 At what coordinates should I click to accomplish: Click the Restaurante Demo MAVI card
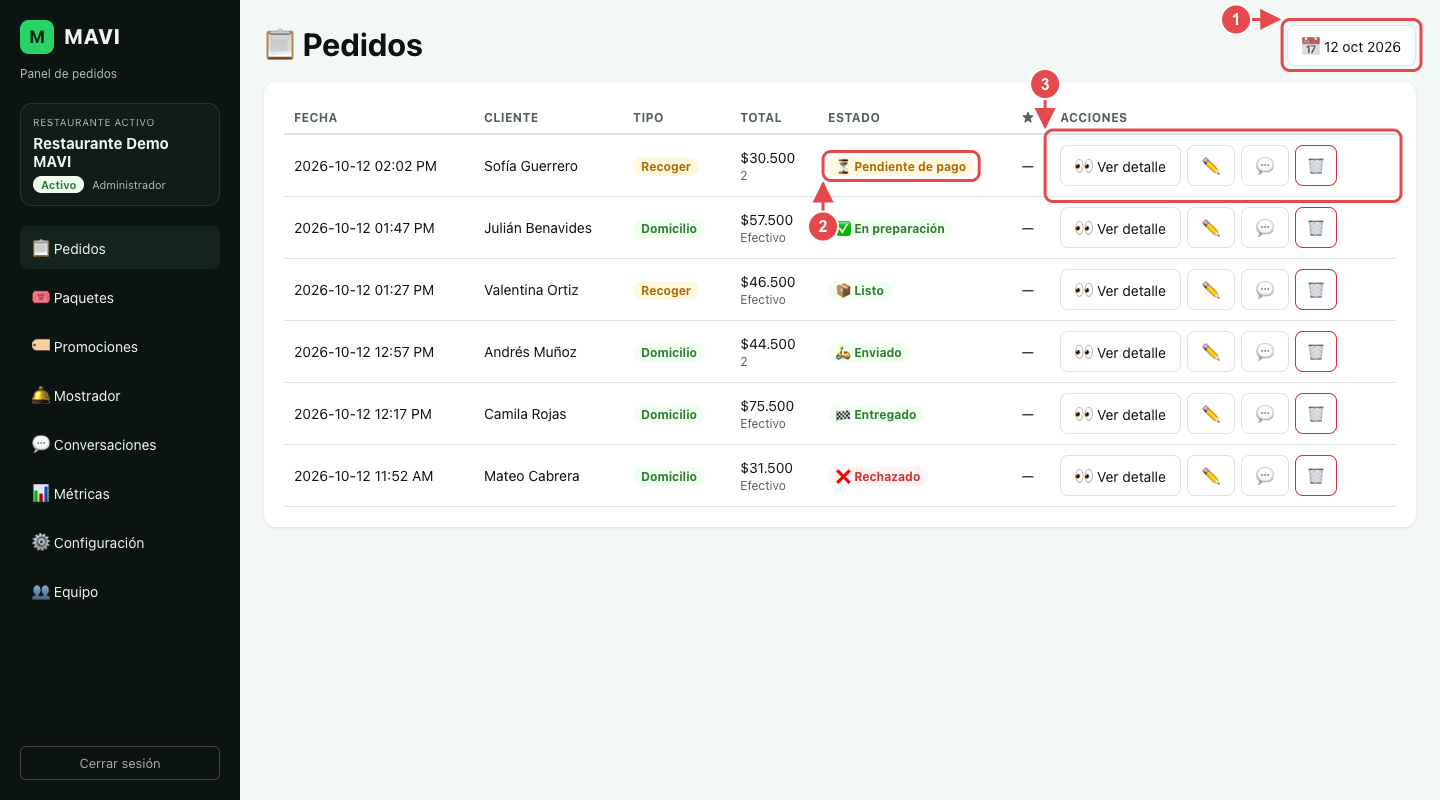point(120,154)
